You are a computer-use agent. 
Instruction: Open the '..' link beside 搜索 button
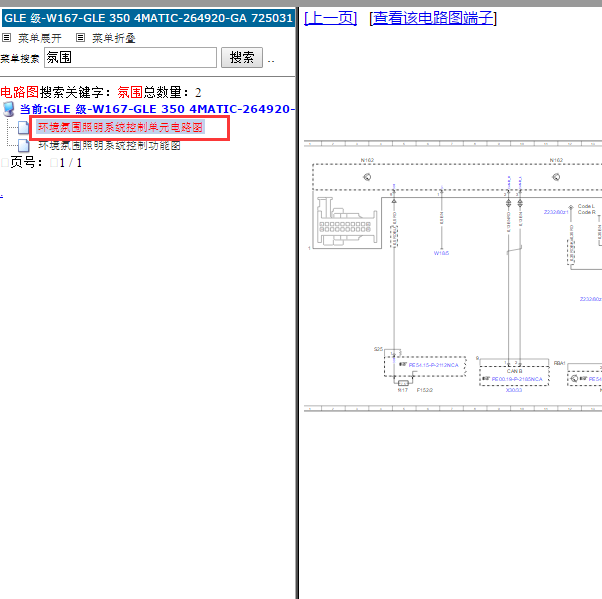click(271, 60)
